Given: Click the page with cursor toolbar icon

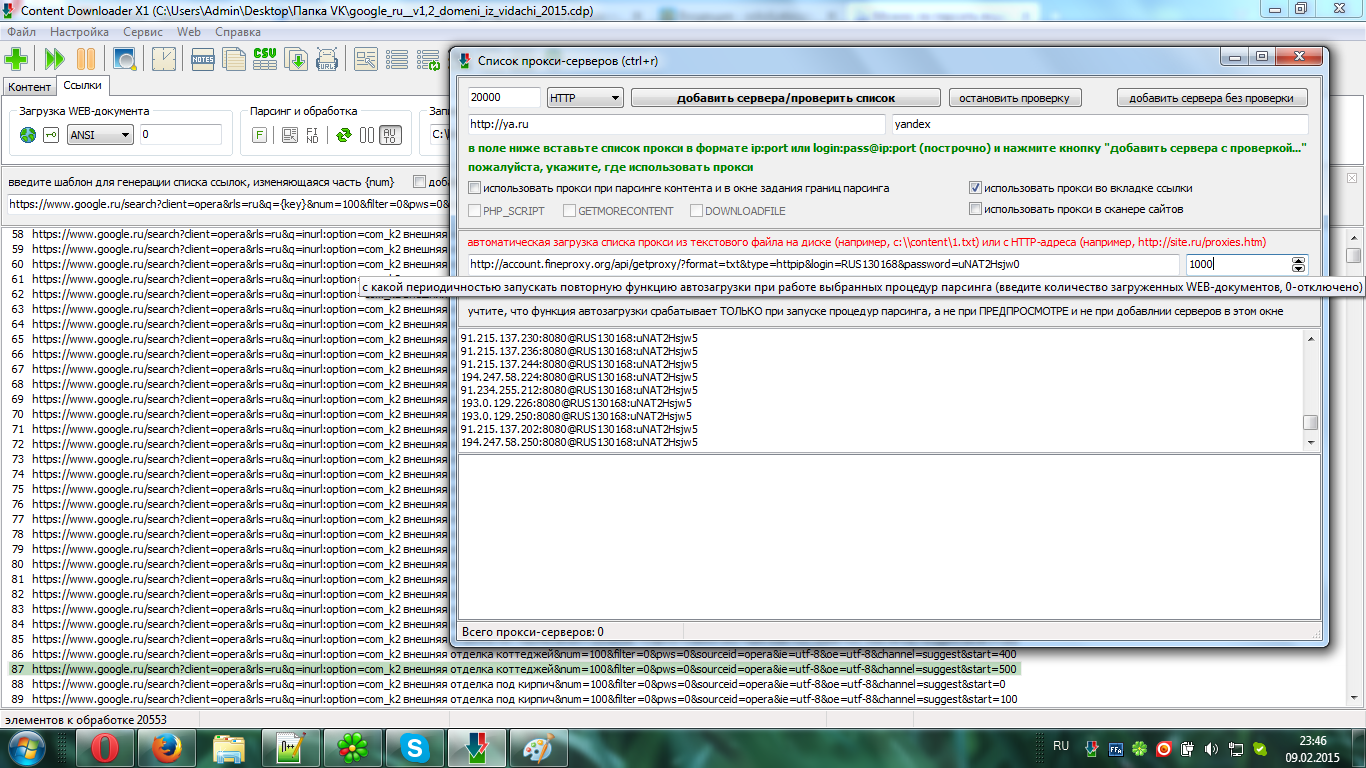Looking at the screenshot, I should point(366,59).
